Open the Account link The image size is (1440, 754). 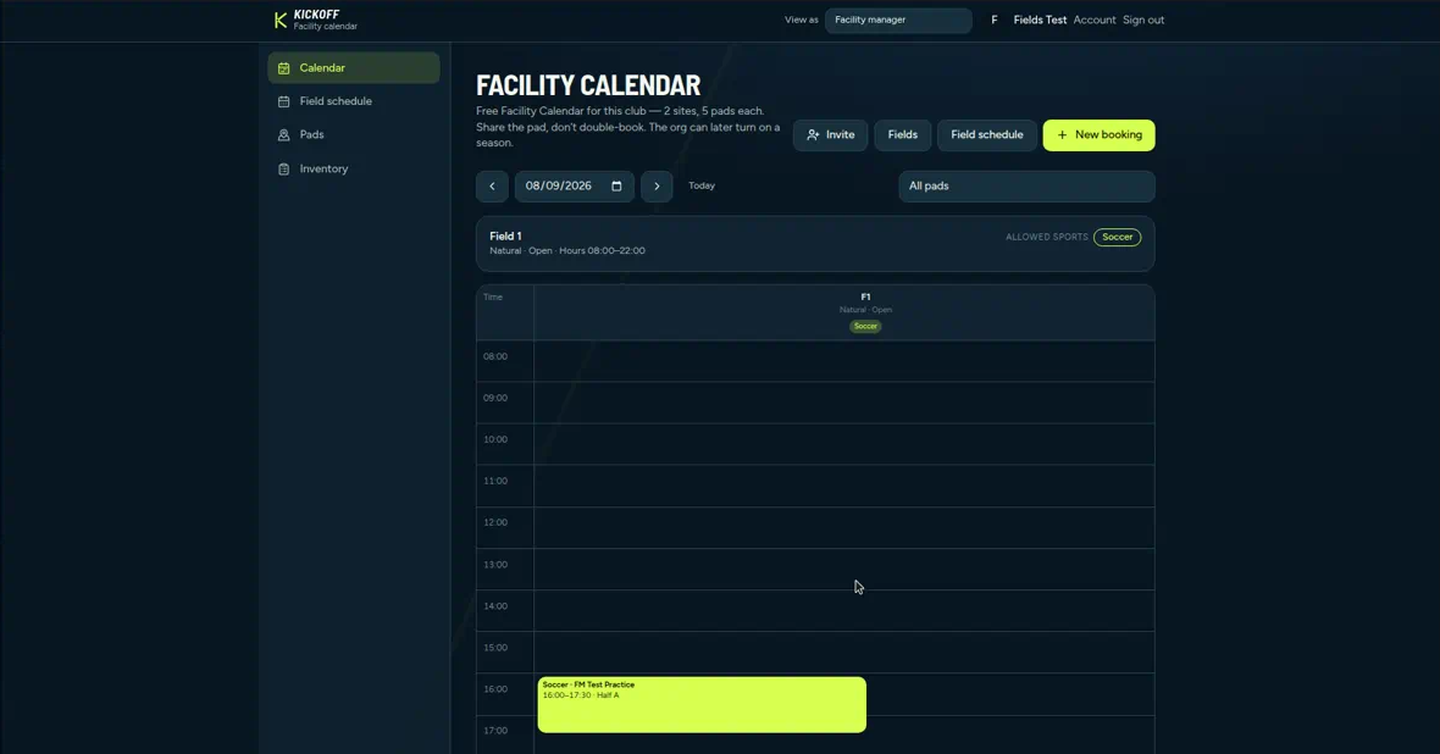[x=1095, y=20]
